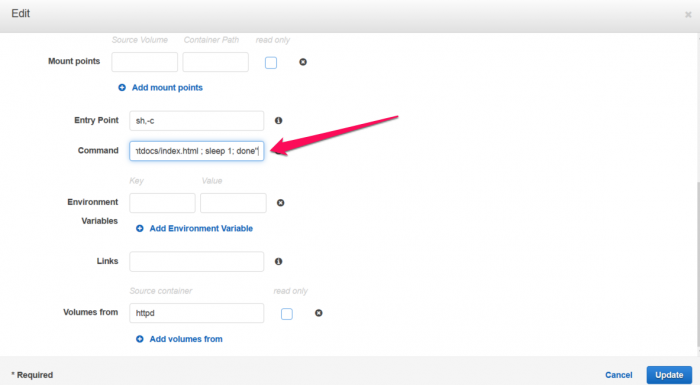Click into the Command input field

tap(196, 151)
